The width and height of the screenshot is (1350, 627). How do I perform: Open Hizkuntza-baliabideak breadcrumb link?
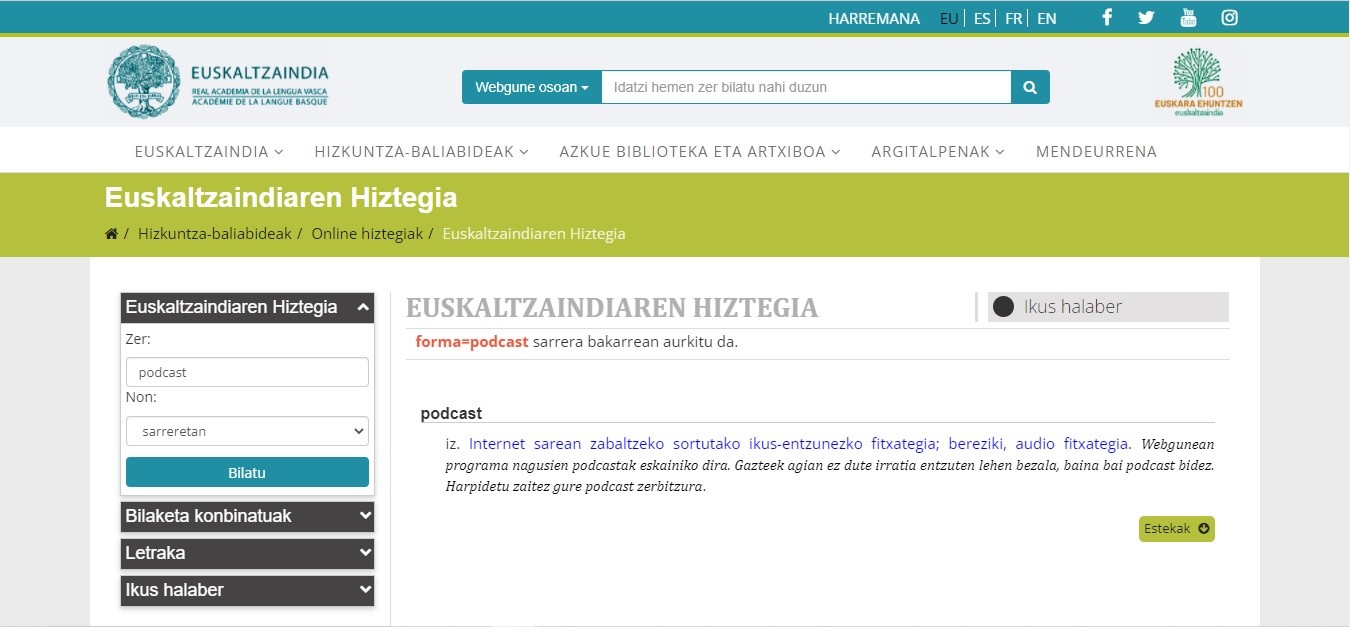[215, 234]
